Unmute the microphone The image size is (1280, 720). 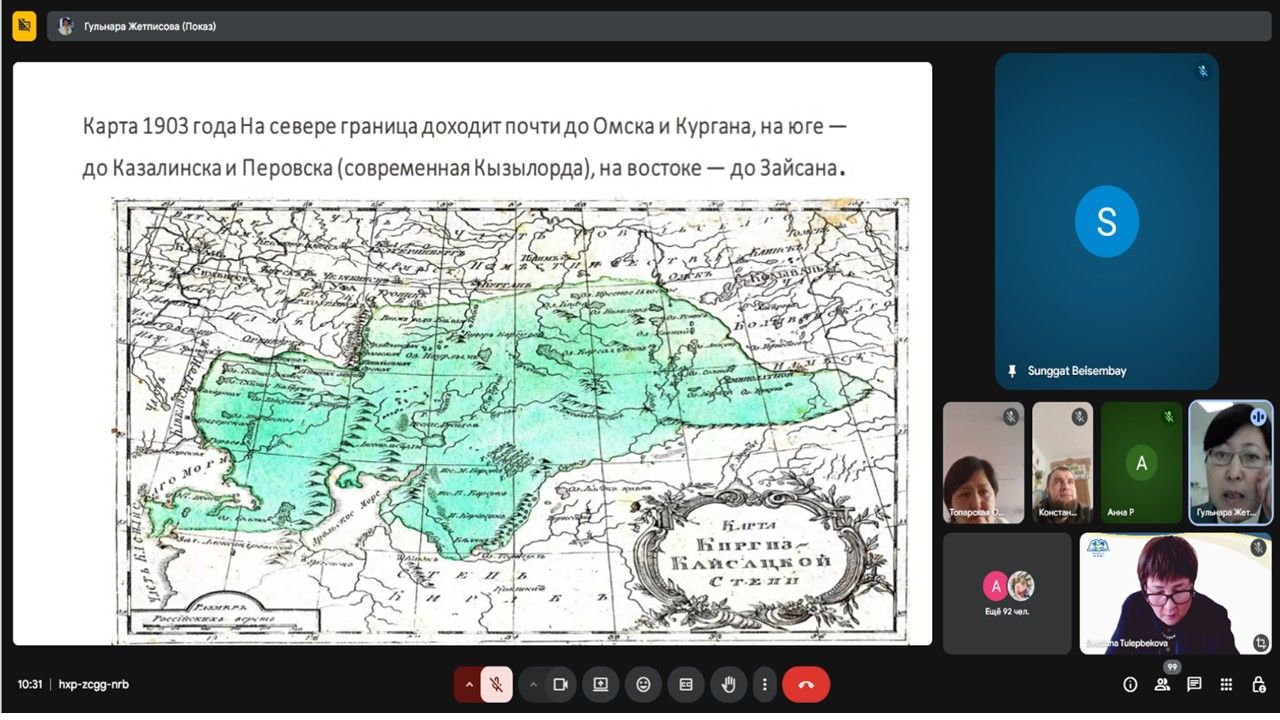495,684
